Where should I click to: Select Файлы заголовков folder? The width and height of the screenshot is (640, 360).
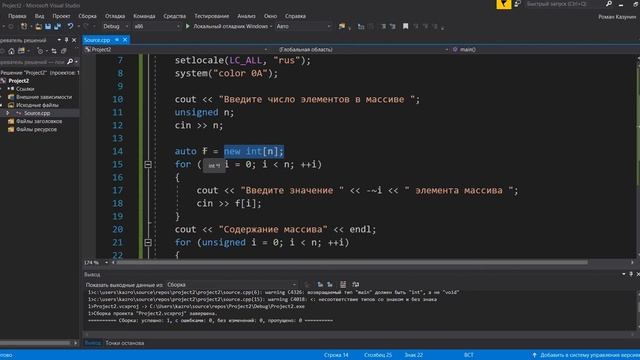39,121
